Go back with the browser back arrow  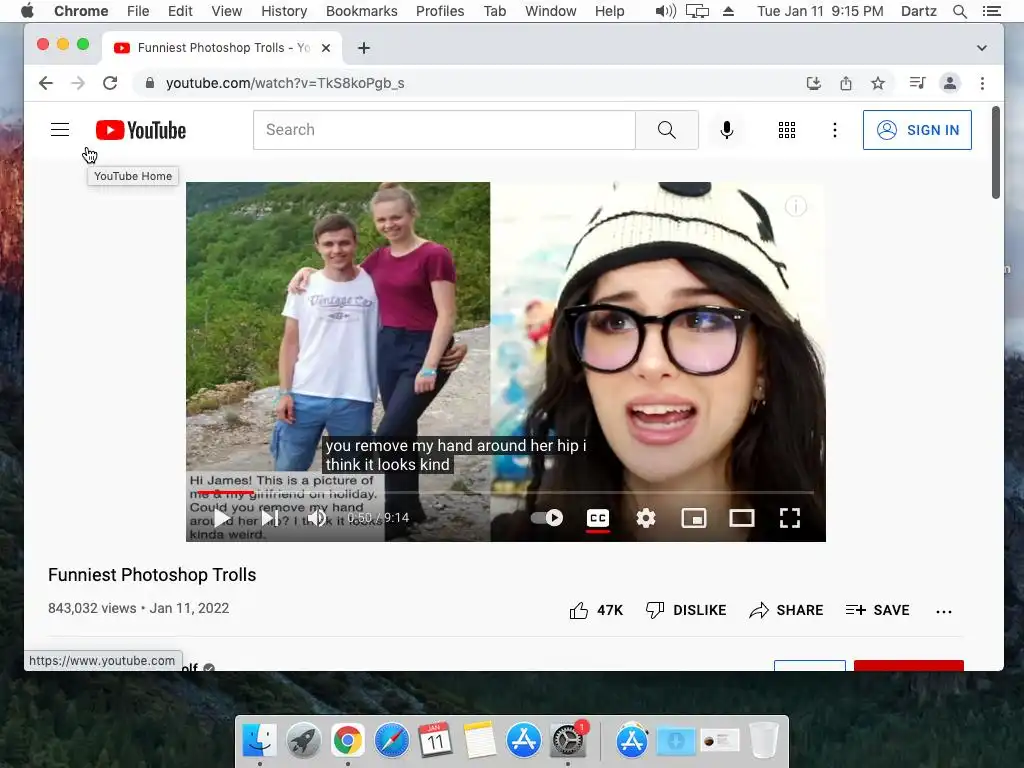46,83
